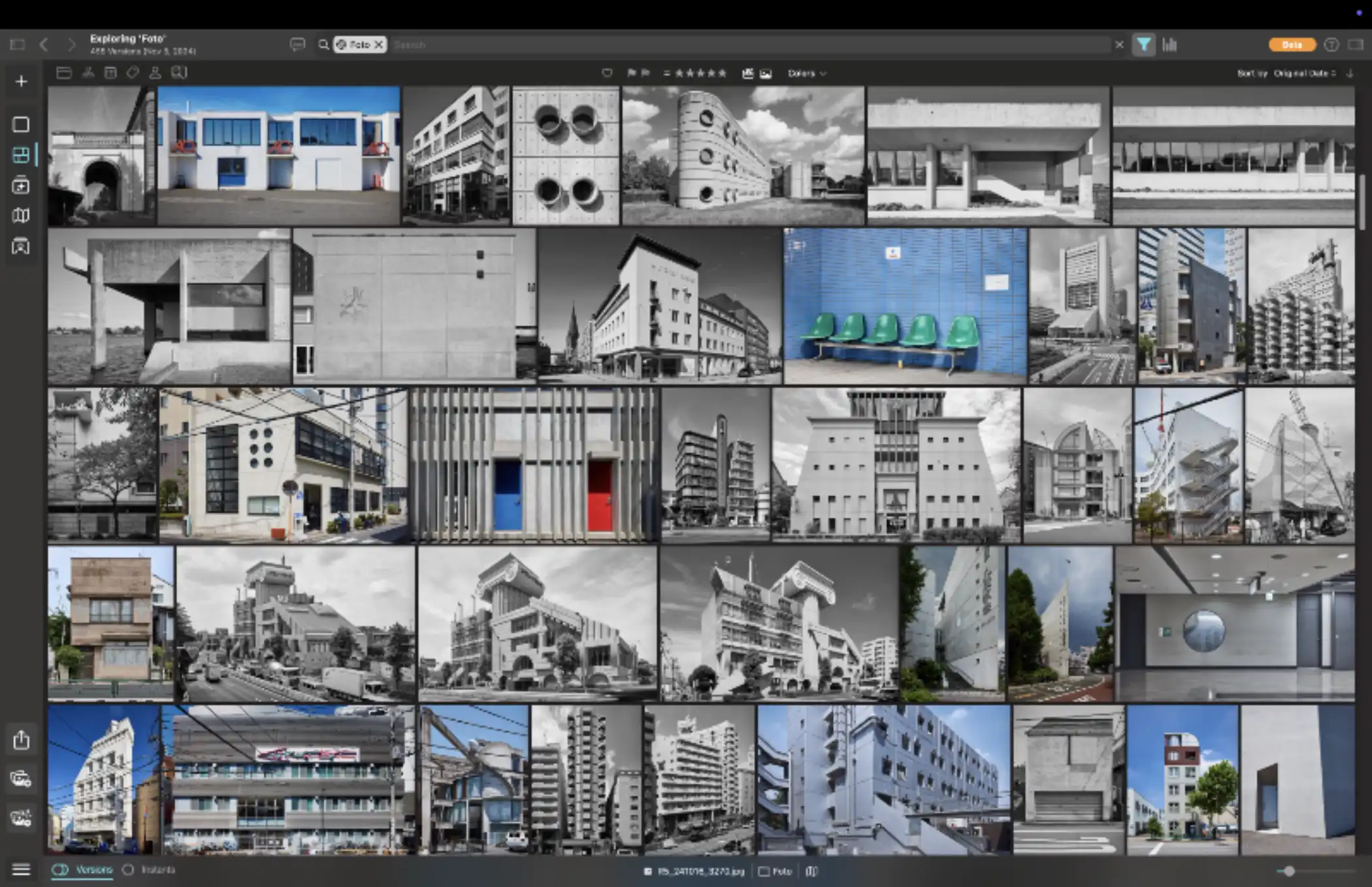Viewport: 1372px width, 887px height.
Task: Change the rating comparison equals sign
Action: coord(666,73)
